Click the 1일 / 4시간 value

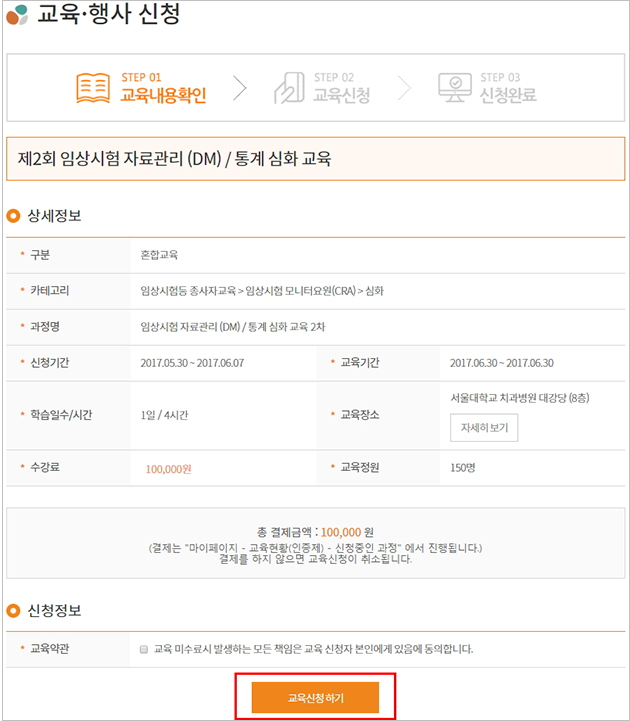coord(164,415)
